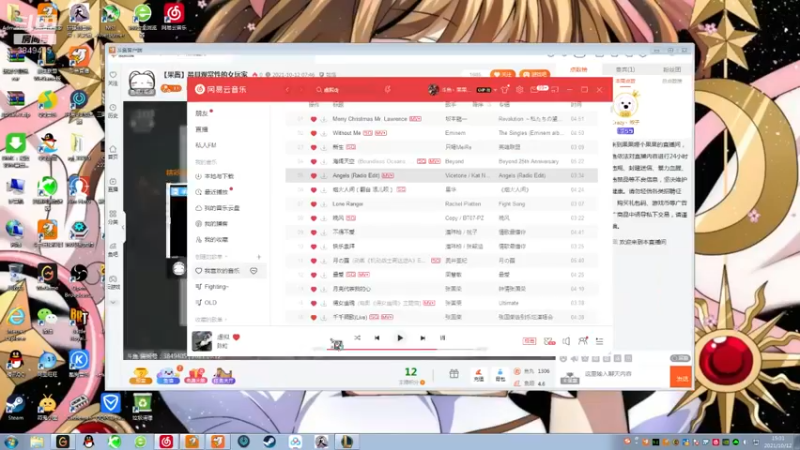Toggle the pill switch above Douyu chat input
800x450 pixels.
point(680,358)
